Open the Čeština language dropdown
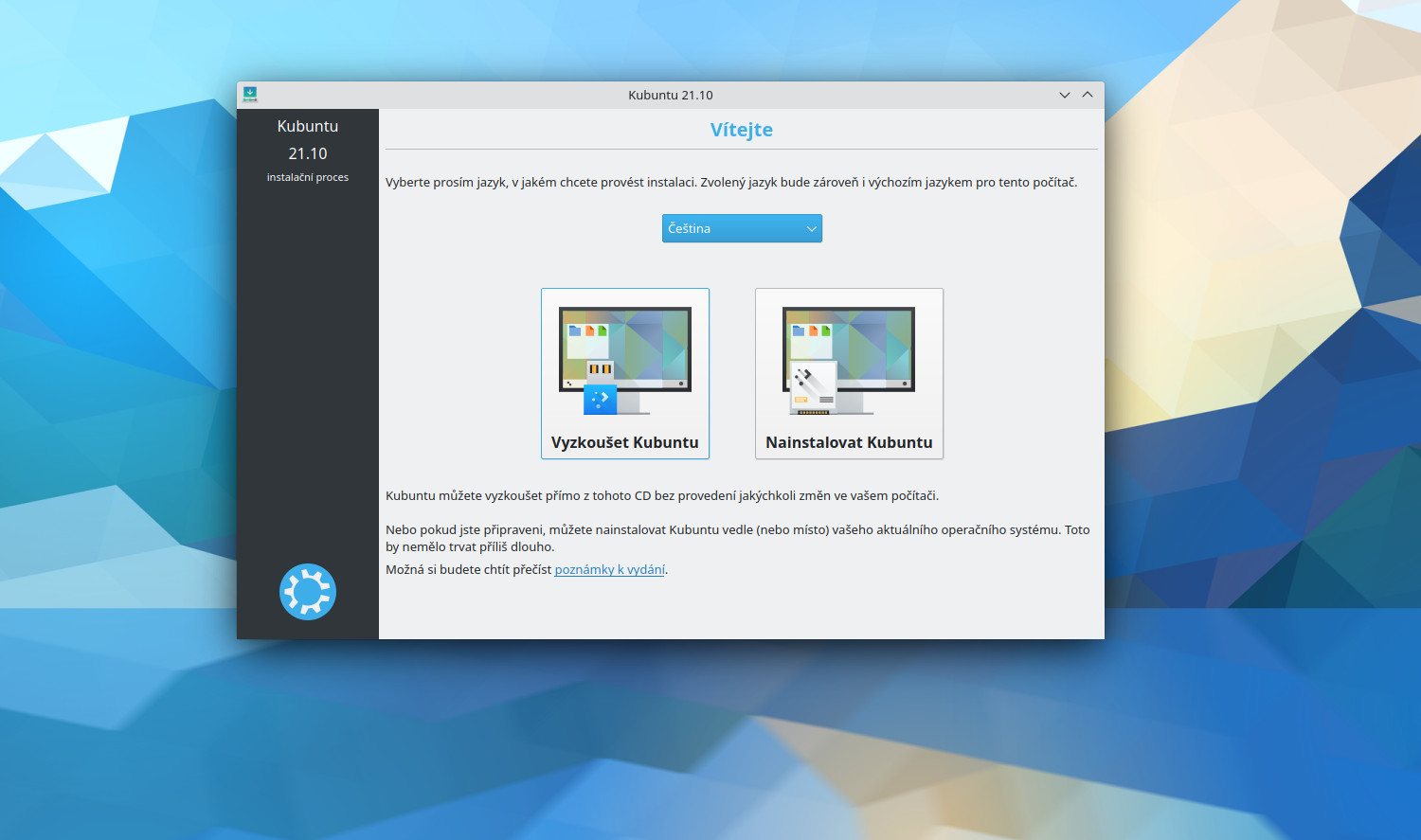 click(742, 228)
